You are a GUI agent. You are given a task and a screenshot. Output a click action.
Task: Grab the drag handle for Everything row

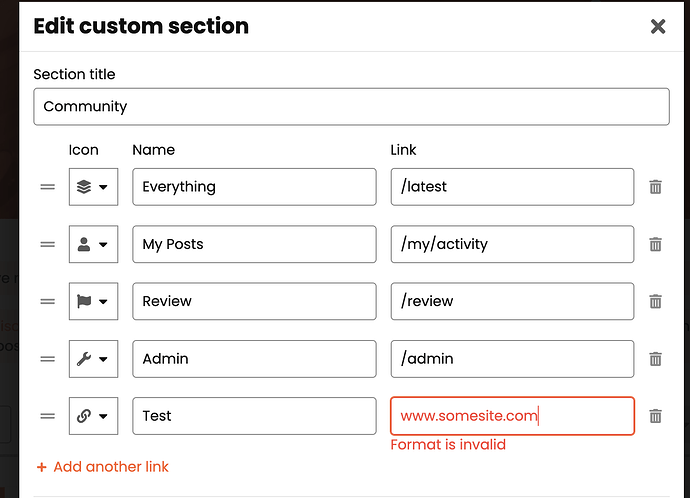(x=47, y=187)
